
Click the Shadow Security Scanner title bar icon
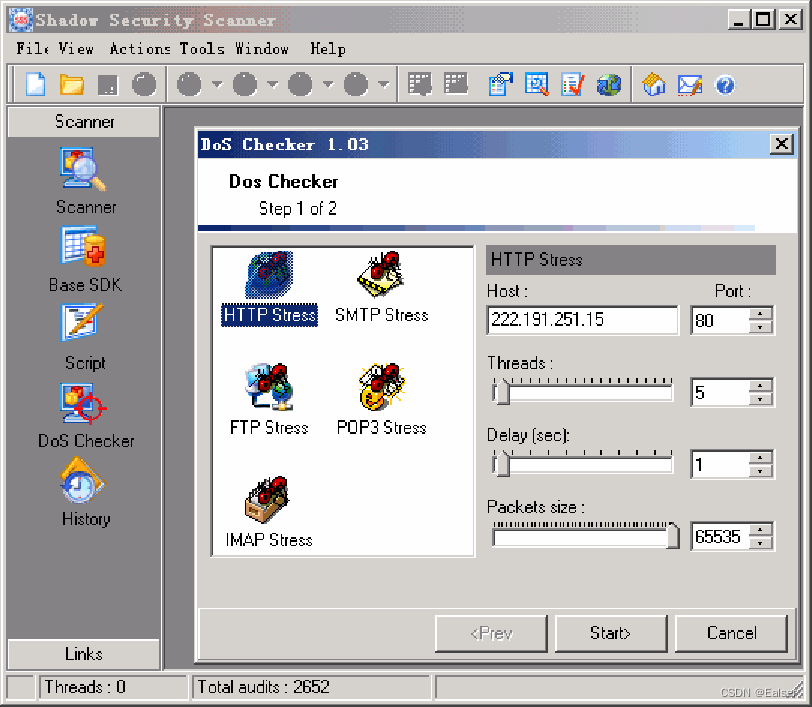[x=21, y=20]
